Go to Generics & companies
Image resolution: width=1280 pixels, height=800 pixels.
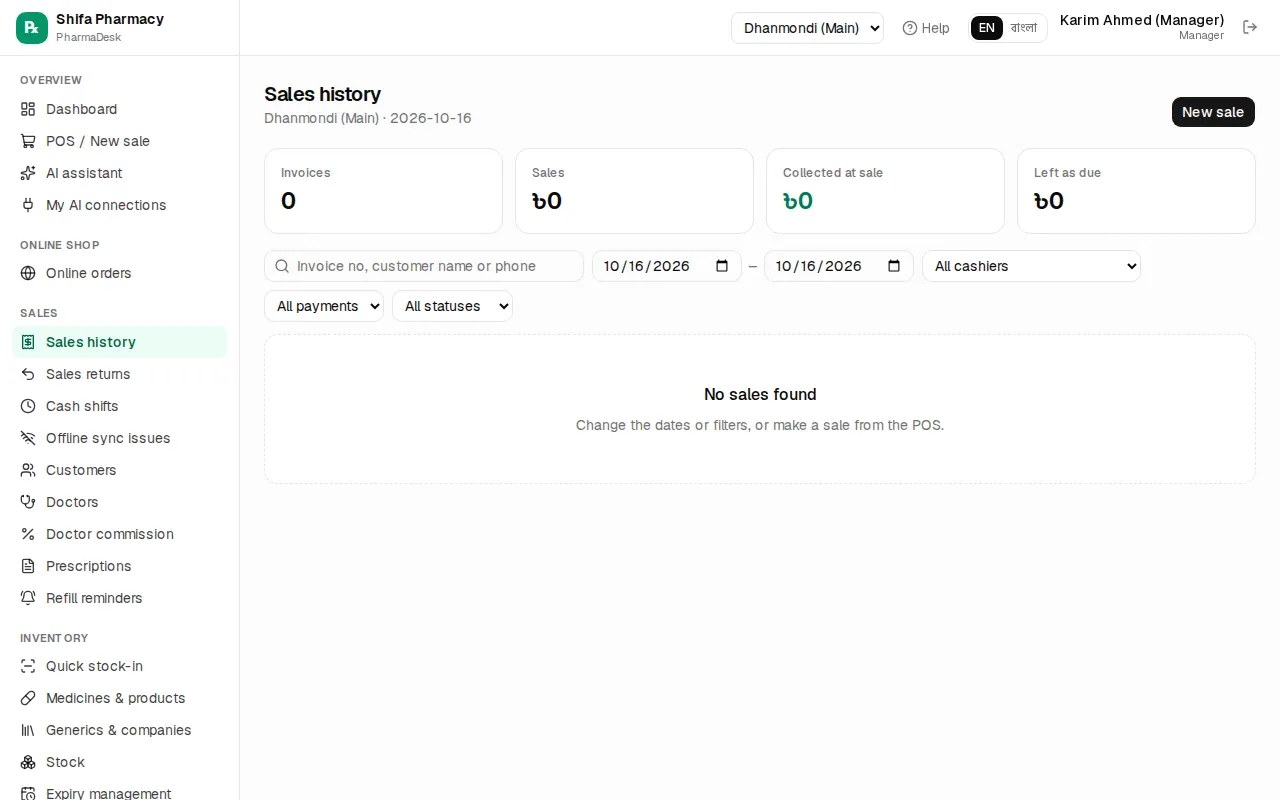[119, 730]
